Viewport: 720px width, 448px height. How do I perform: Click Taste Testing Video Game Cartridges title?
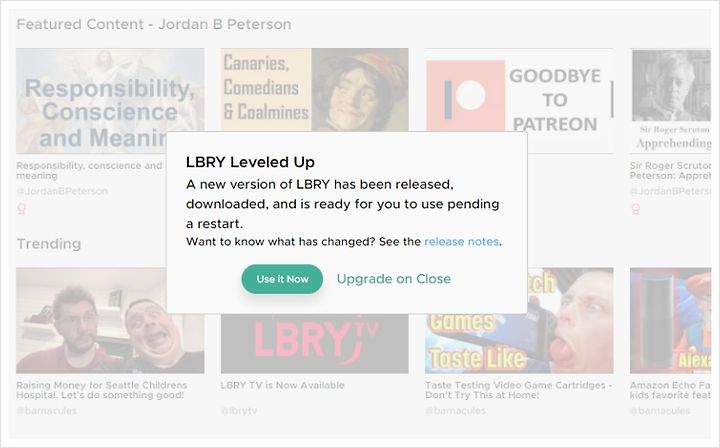coord(519,390)
